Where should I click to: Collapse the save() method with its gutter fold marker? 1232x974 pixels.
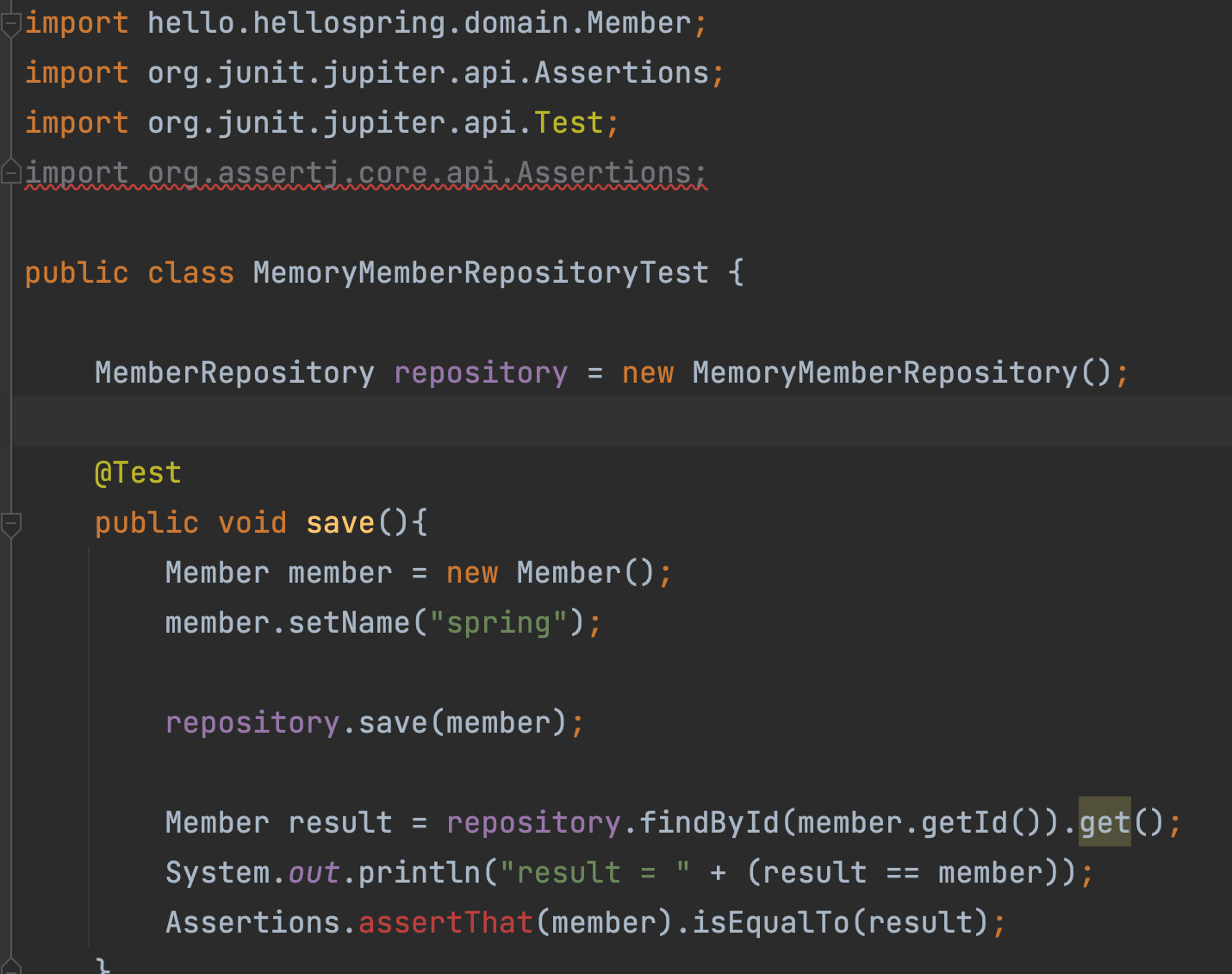click(x=10, y=523)
